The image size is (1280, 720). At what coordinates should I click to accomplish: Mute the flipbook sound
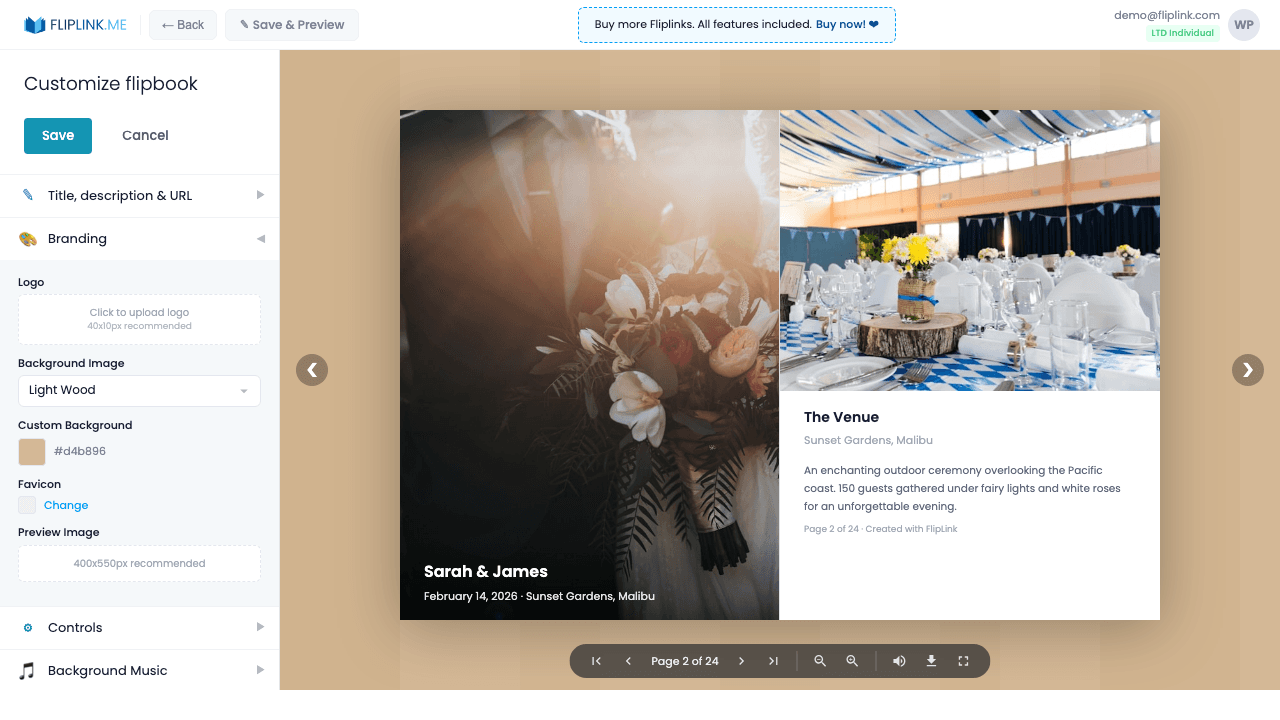coord(899,661)
